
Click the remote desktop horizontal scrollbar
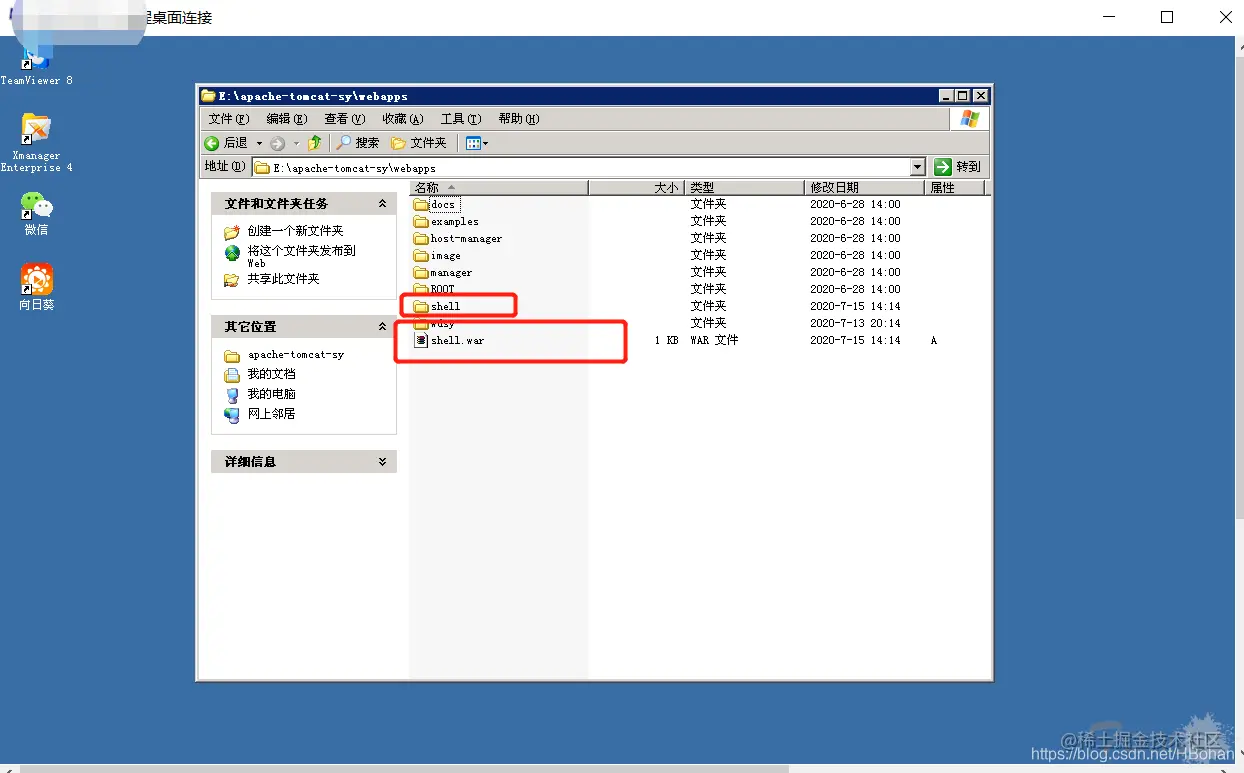point(404,769)
